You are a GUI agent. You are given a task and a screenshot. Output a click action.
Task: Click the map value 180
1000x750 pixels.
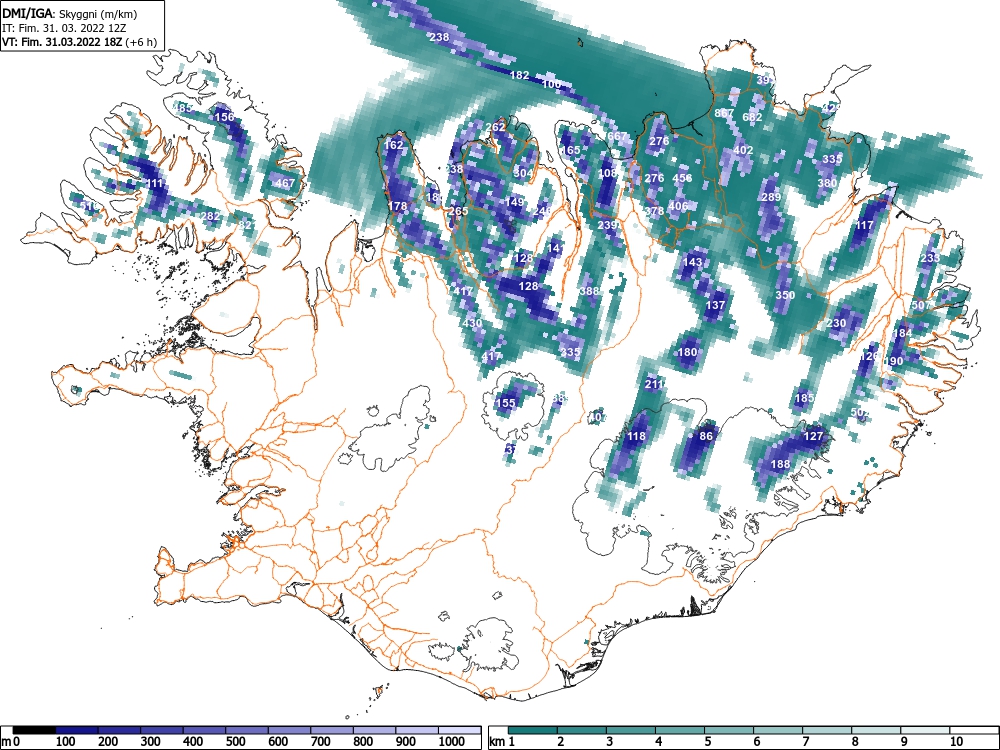[688, 352]
